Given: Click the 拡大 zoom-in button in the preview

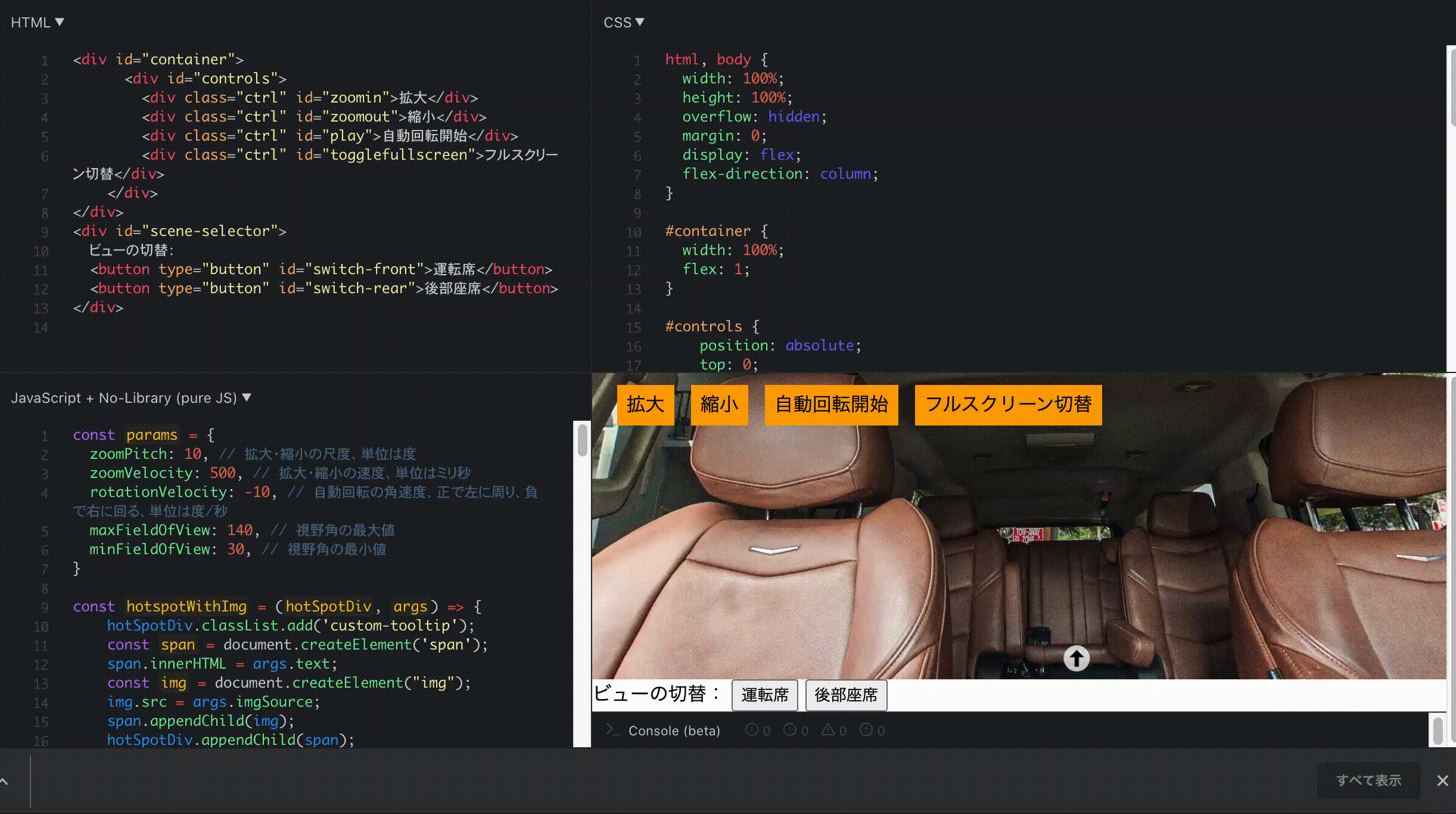Looking at the screenshot, I should tap(645, 405).
